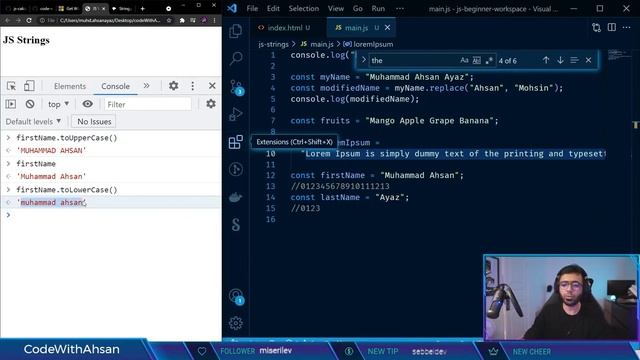Show more menus via title bar ellipsis

pyautogui.click(x=400, y=8)
